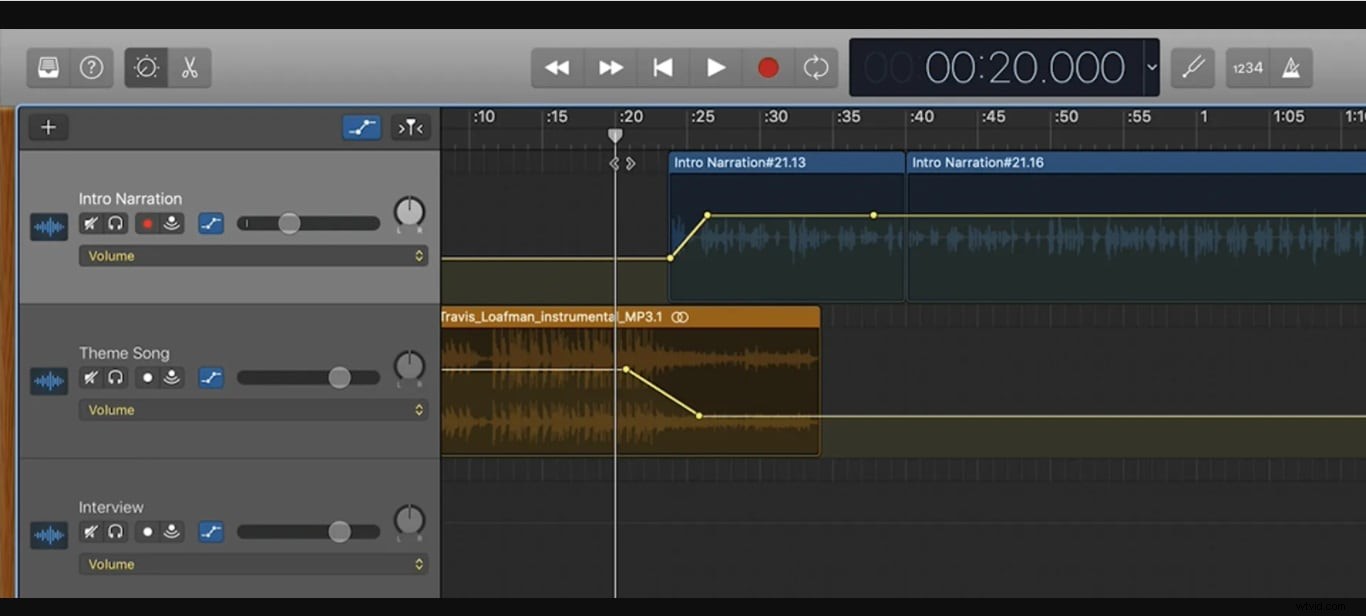Open the Volume automation dropdown on Intro Narration
Viewport: 1366px width, 616px height.
(x=253, y=256)
